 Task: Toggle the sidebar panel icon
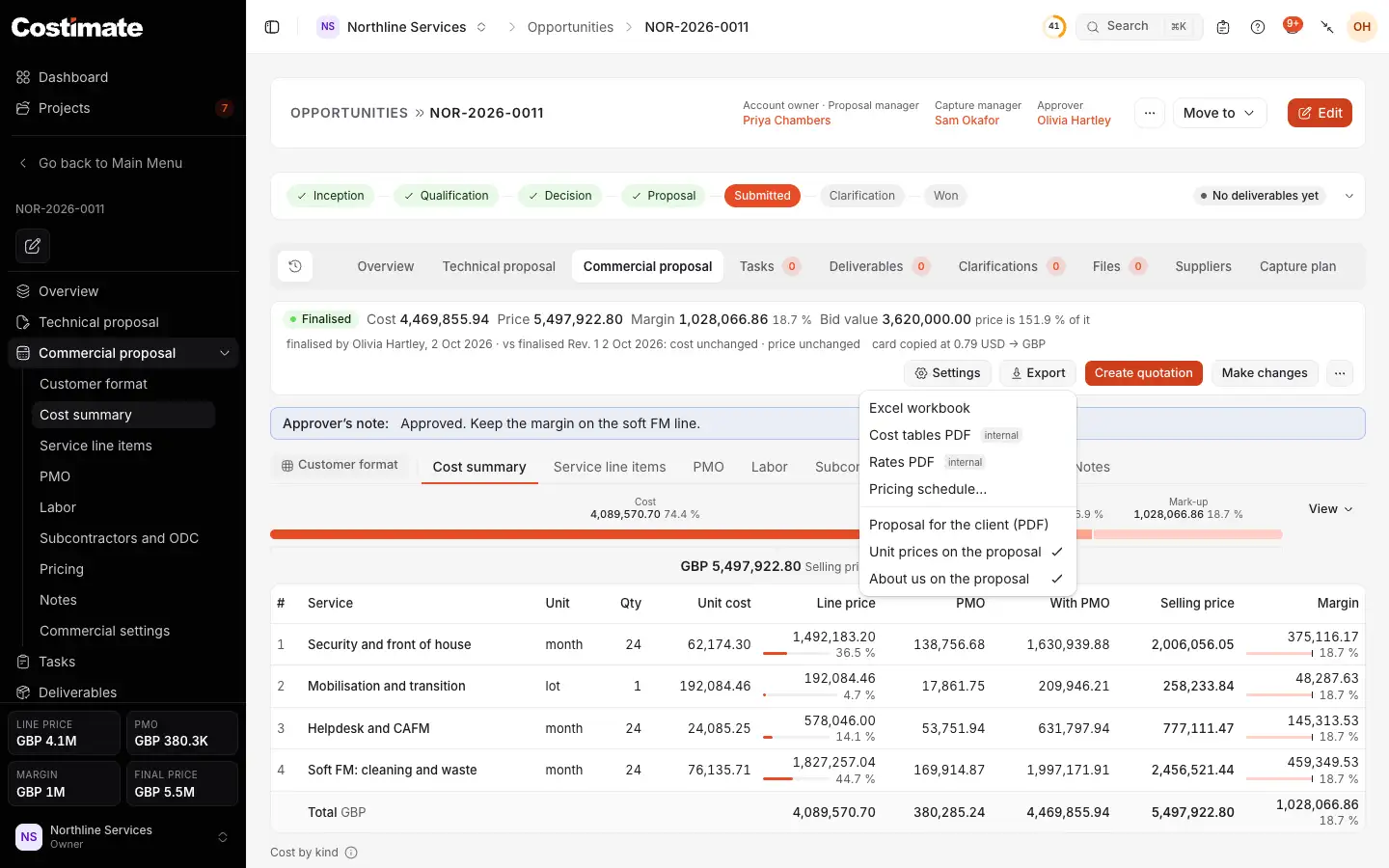point(272,27)
